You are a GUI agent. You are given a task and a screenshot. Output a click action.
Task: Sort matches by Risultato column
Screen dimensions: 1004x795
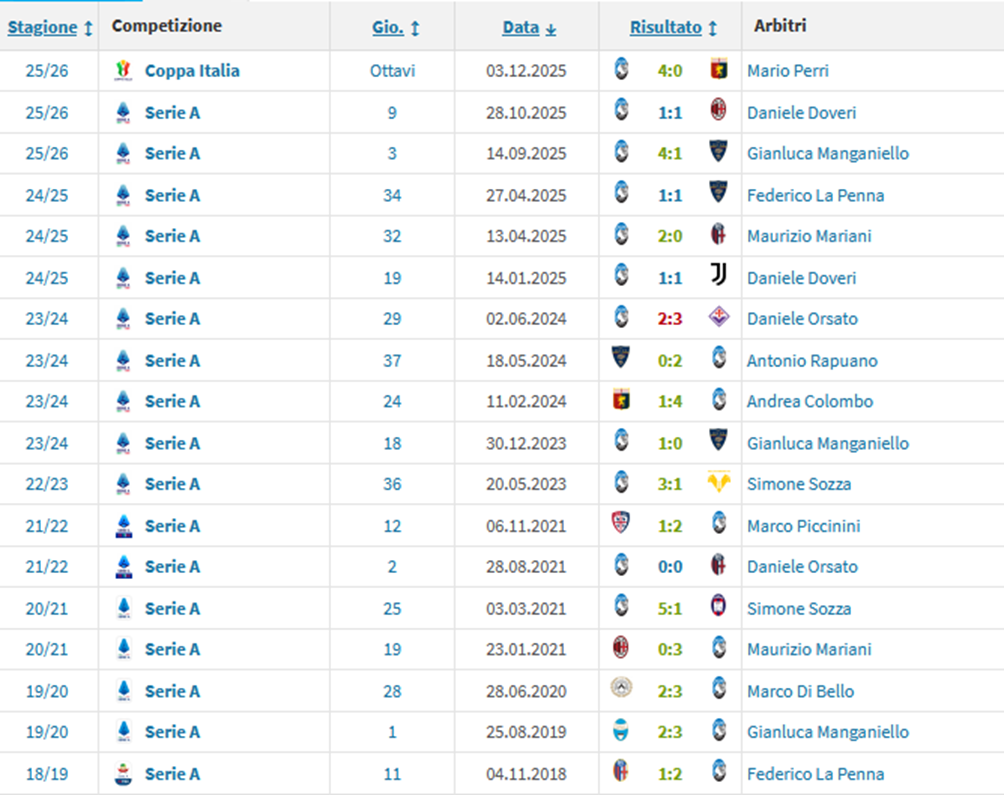pyautogui.click(x=665, y=28)
